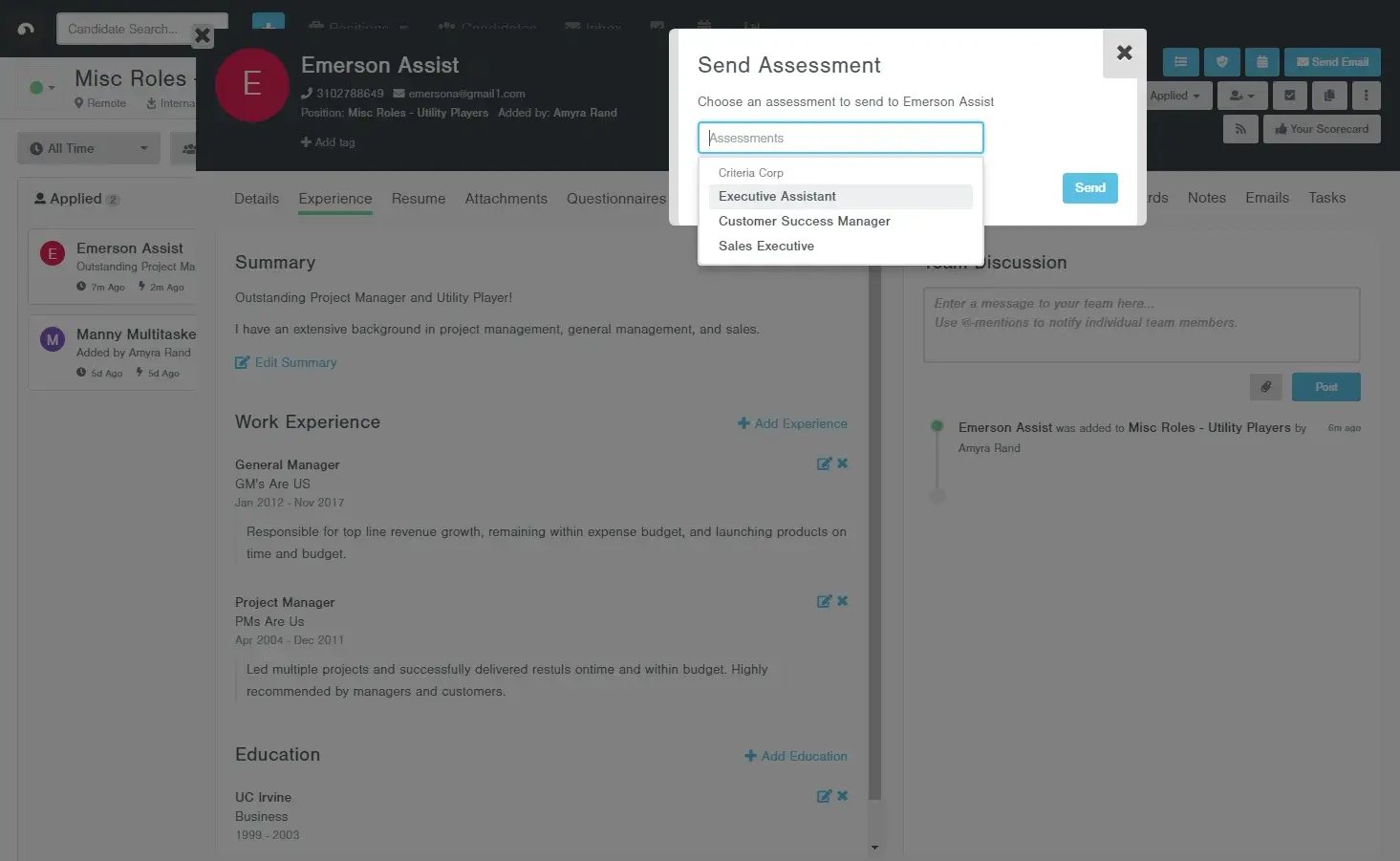Click the app logo in top-left corner
This screenshot has height=861, width=1400.
coord(26,29)
